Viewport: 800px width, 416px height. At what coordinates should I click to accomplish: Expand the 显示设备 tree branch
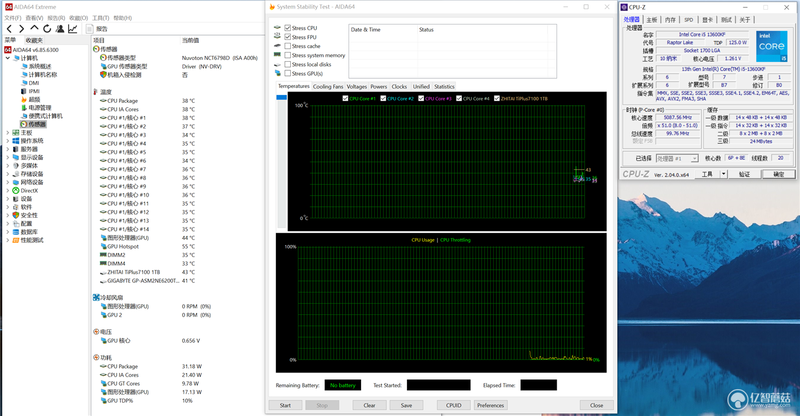(8, 157)
